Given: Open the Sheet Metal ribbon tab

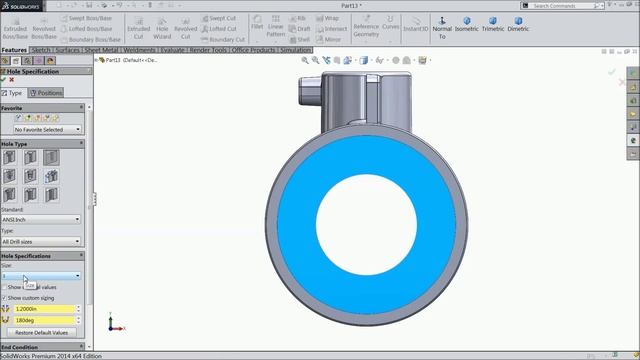Looking at the screenshot, I should click(x=101, y=50).
